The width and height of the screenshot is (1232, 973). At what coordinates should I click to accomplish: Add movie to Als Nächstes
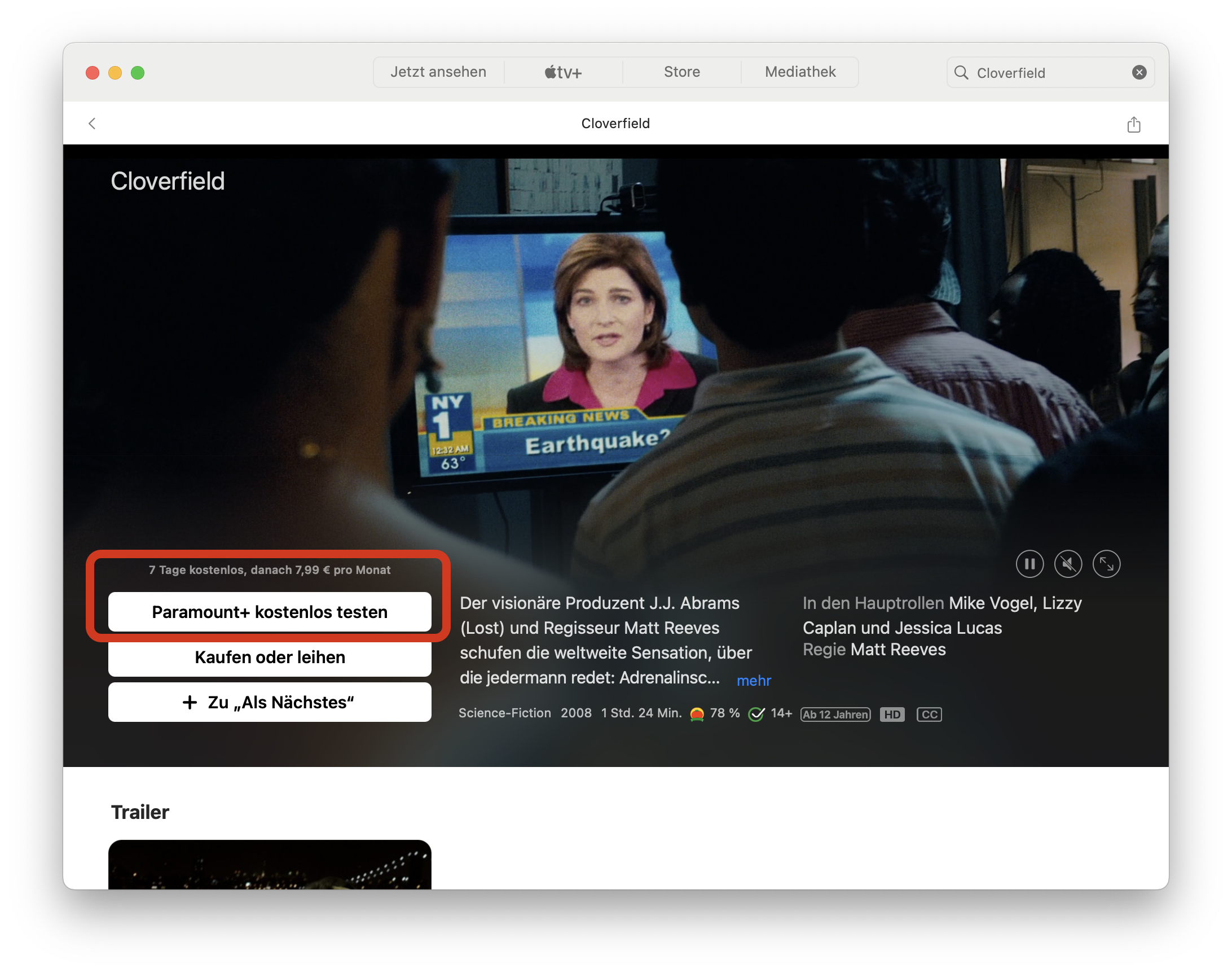click(x=269, y=702)
